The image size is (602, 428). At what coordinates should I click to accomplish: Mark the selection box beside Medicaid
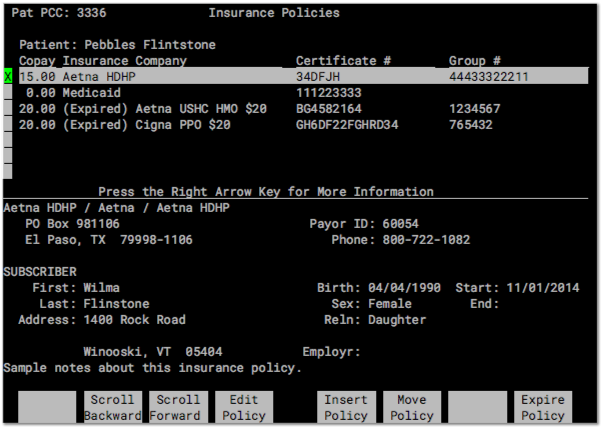pos(8,92)
